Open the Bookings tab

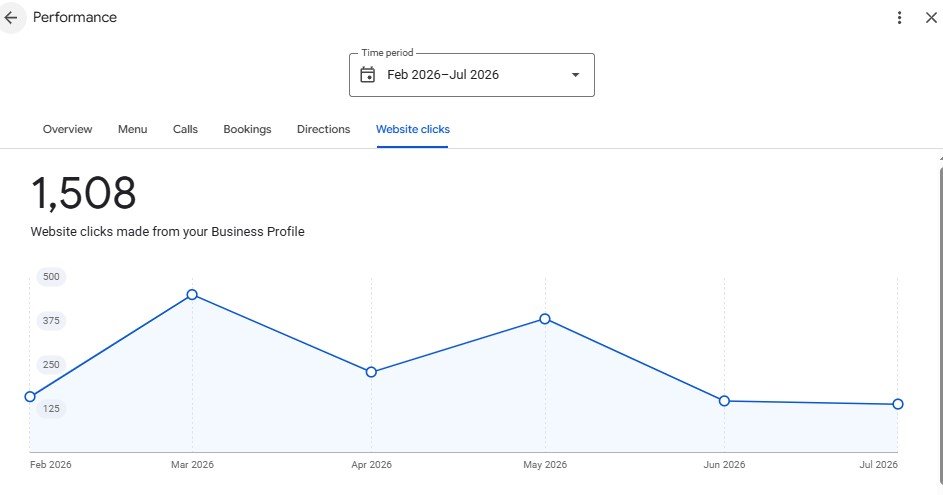click(x=247, y=129)
